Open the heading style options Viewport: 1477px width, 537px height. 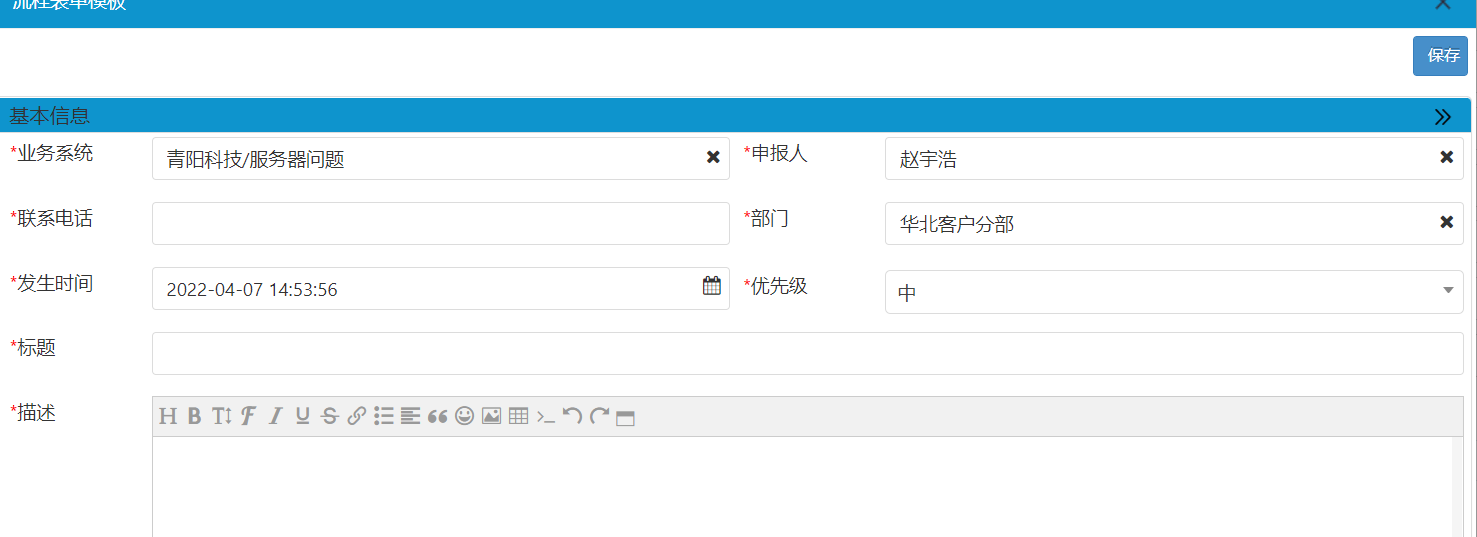(167, 416)
